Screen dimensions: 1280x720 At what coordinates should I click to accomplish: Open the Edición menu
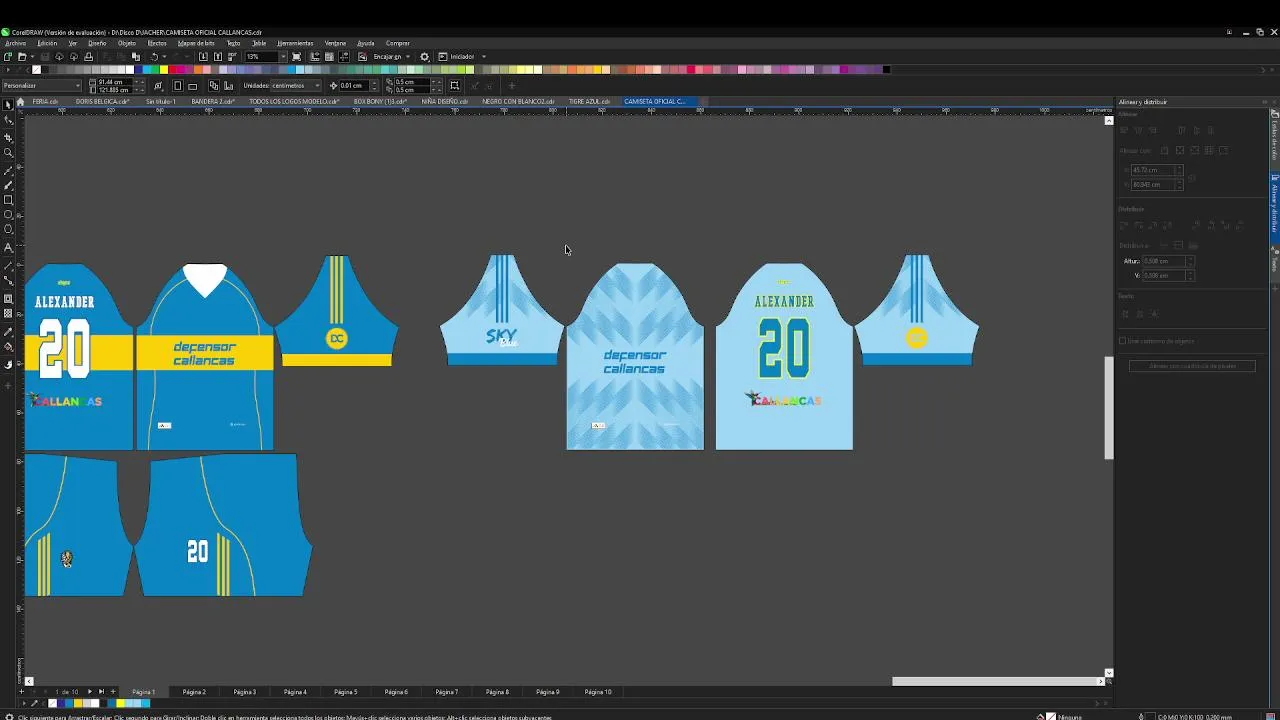click(x=47, y=43)
